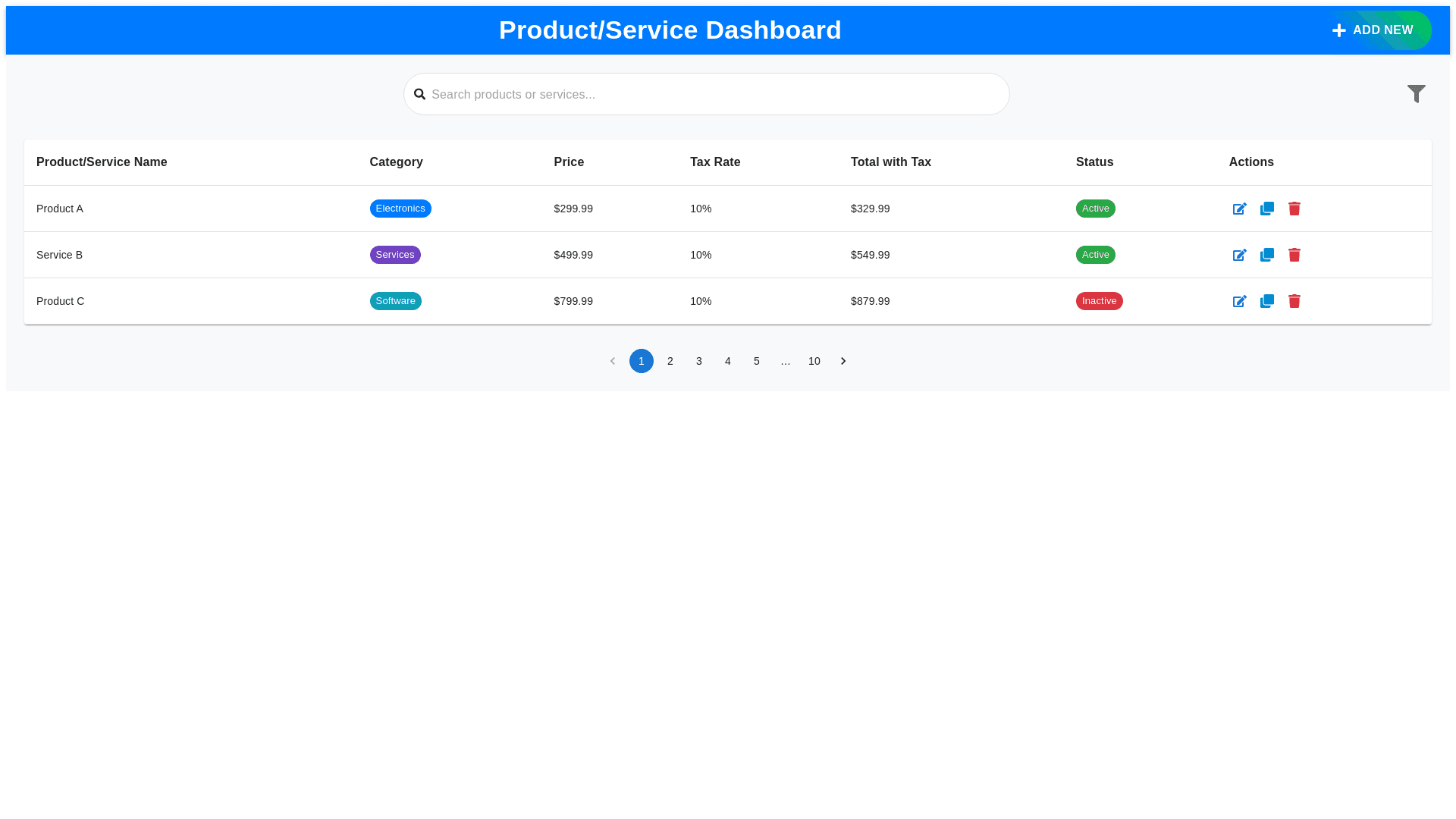This screenshot has height=819, width=1456.
Task: Click the Inactive status badge
Action: (1098, 301)
